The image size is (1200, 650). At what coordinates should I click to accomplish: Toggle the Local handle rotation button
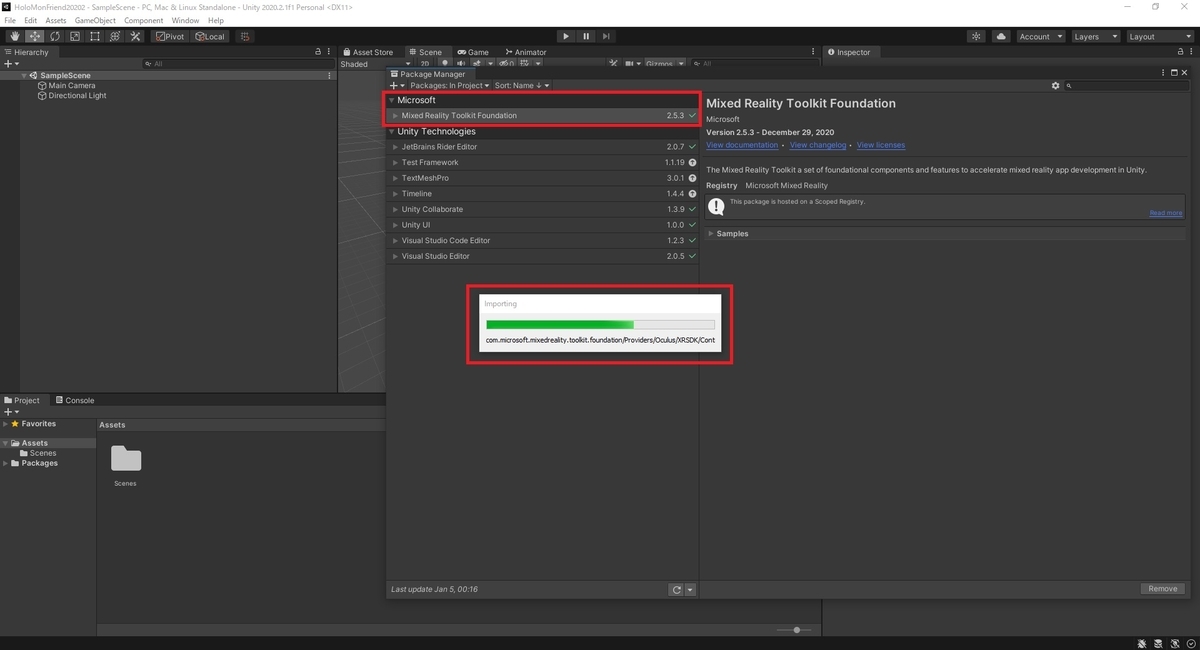point(210,36)
